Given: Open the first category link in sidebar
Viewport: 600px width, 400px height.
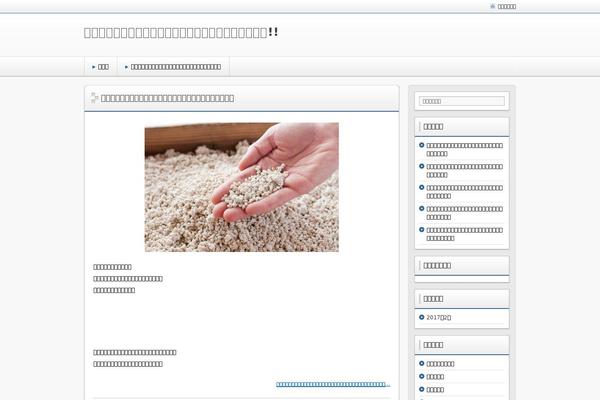Looking at the screenshot, I should pos(440,364).
